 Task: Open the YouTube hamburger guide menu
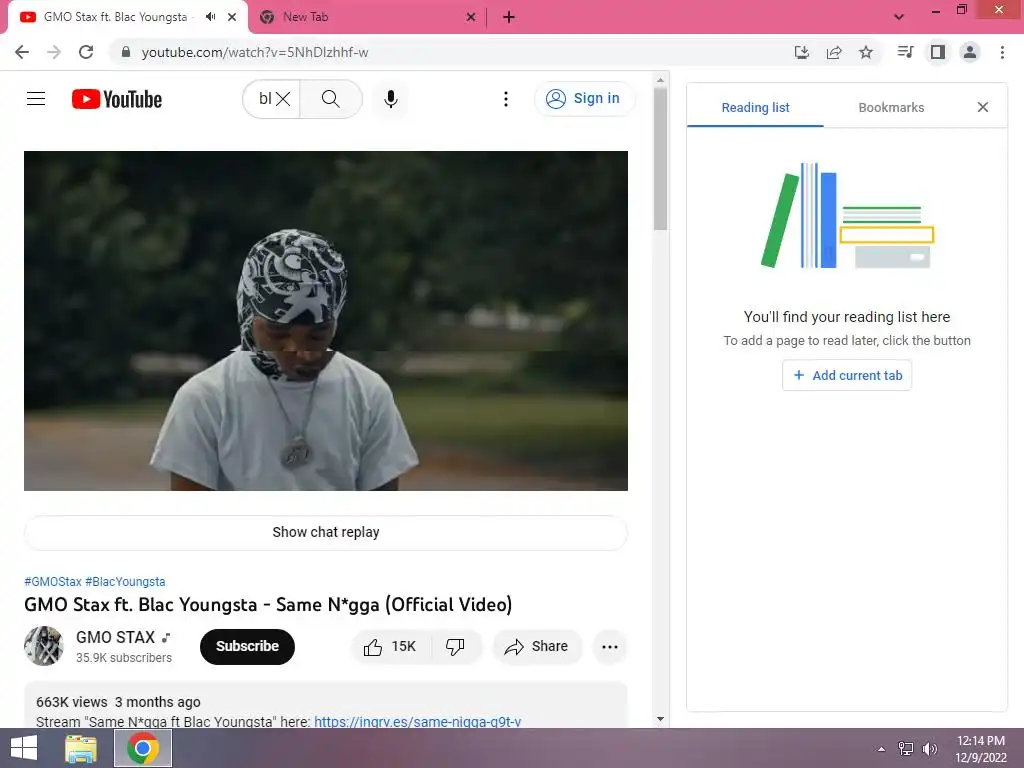[x=36, y=99]
